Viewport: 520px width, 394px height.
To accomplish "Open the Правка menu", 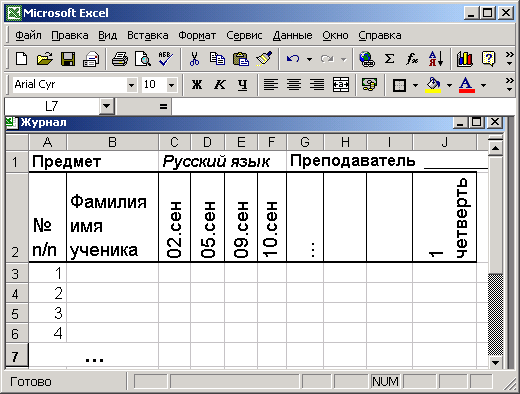I will pos(70,35).
